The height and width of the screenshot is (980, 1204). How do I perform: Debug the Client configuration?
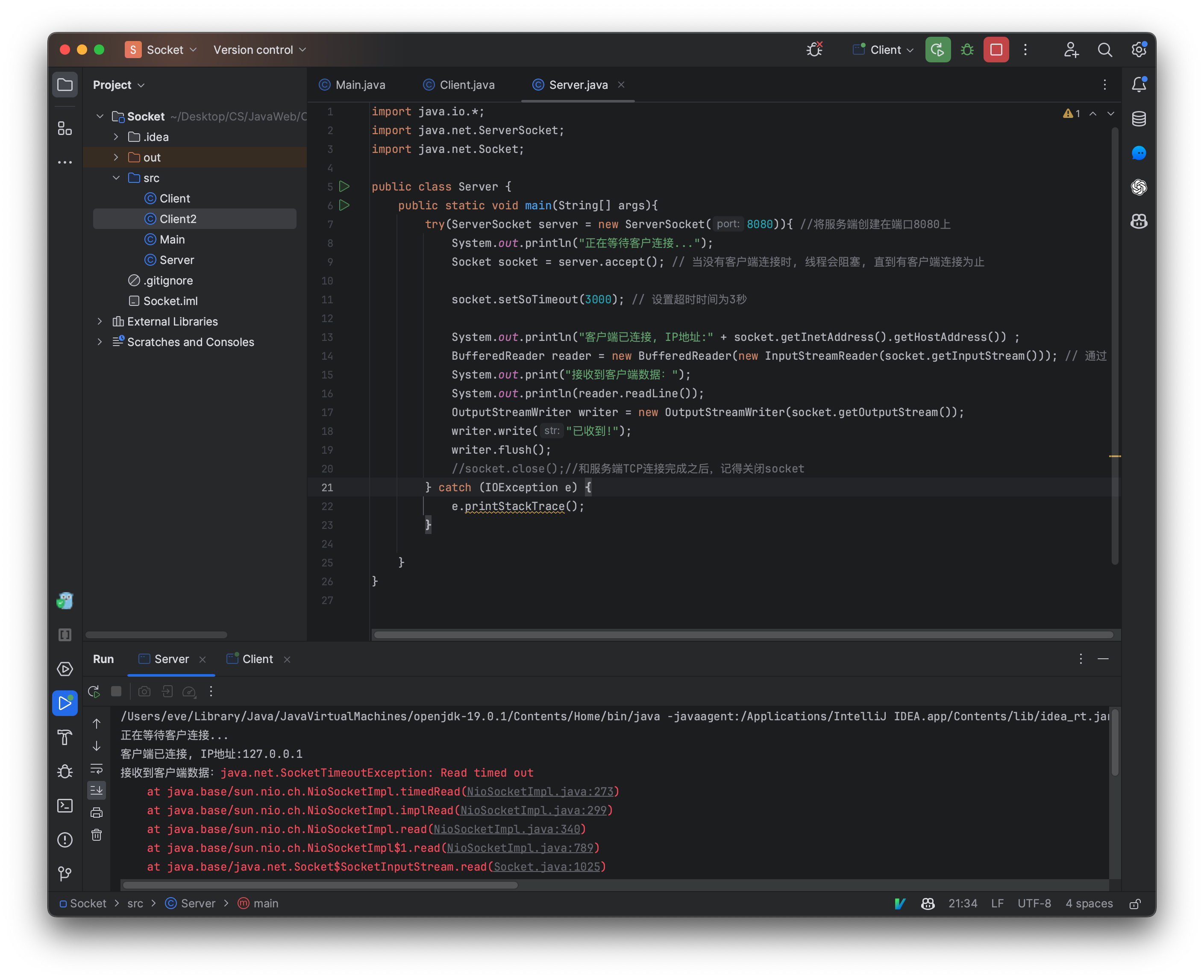[966, 50]
